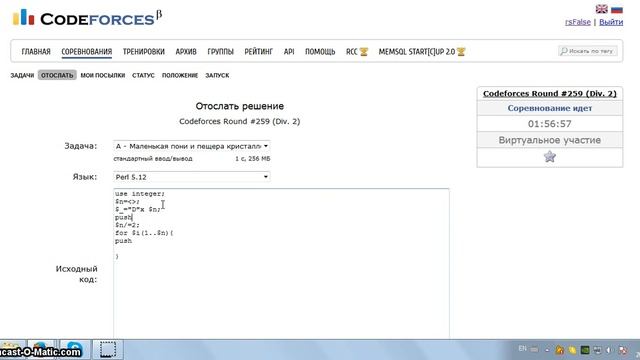This screenshot has width=640, height=360.
Task: Switch to the СТАТУС tab
Action: pyautogui.click(x=143, y=75)
